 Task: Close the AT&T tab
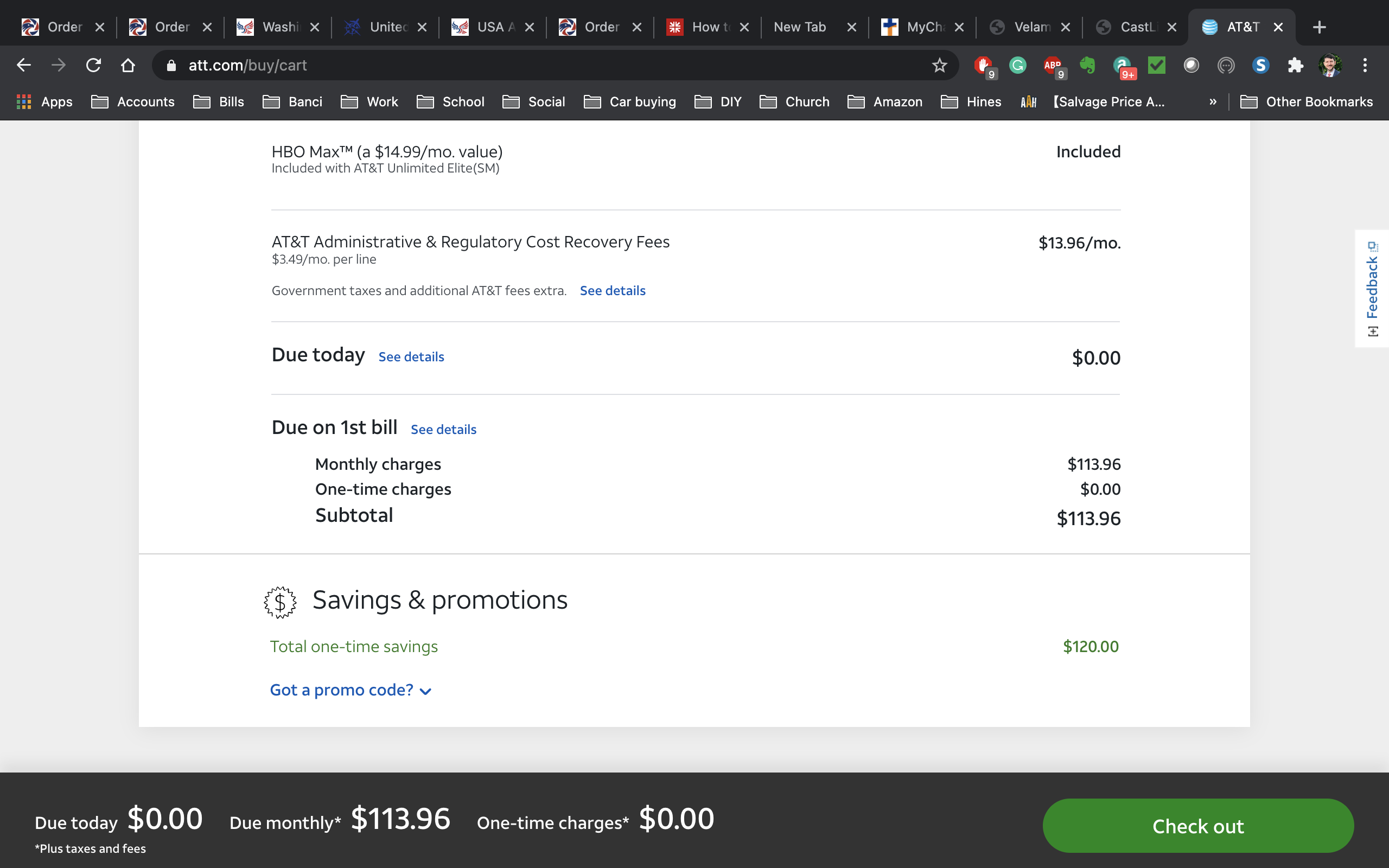pos(1278,27)
